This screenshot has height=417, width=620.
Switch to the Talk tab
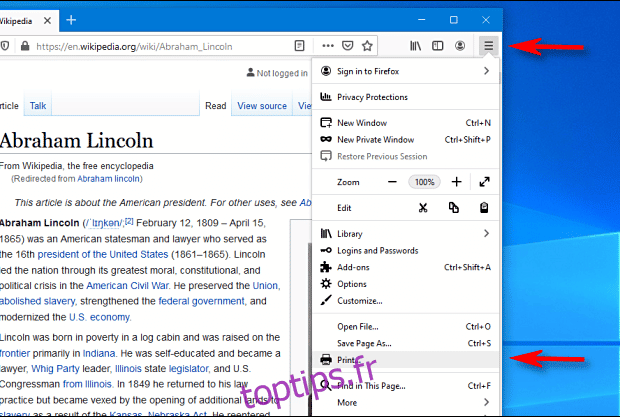(38, 106)
